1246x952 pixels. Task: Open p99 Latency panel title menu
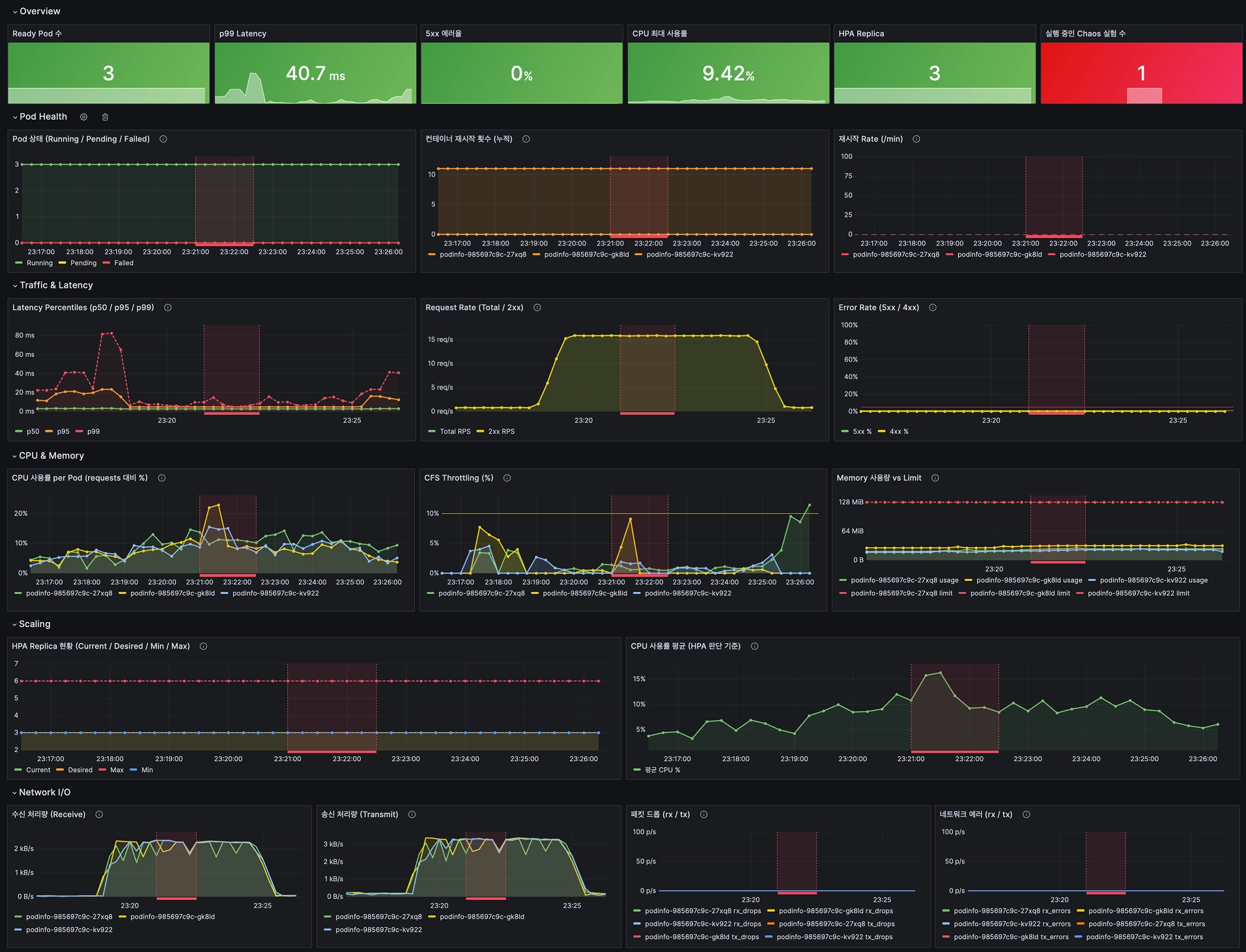[243, 34]
